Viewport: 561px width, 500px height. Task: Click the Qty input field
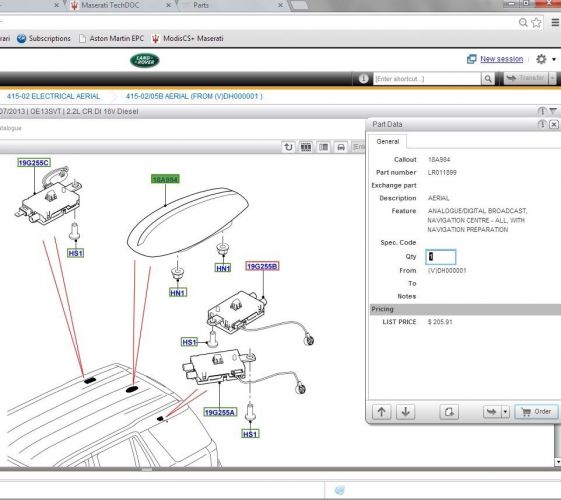(x=441, y=257)
